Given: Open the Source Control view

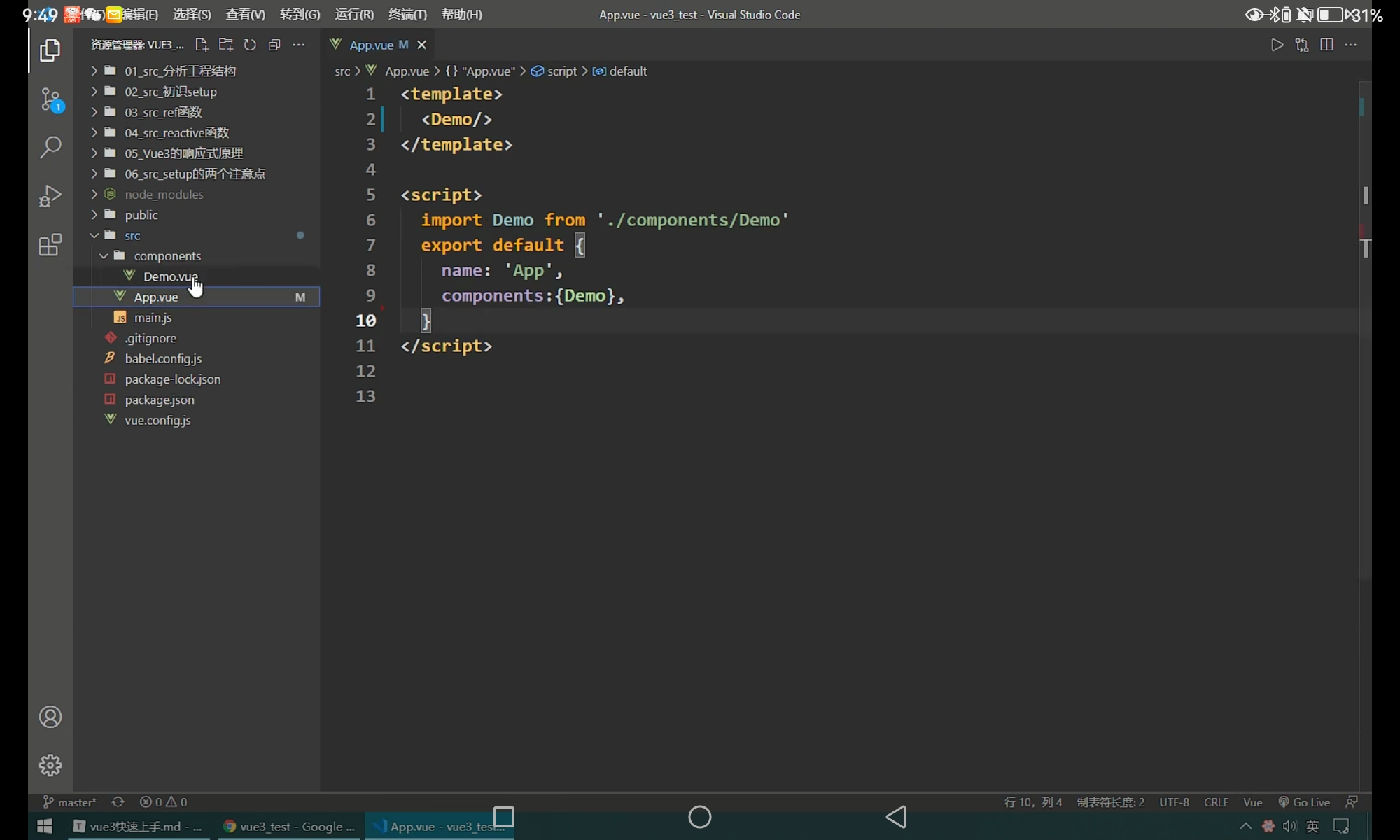Looking at the screenshot, I should [50, 99].
